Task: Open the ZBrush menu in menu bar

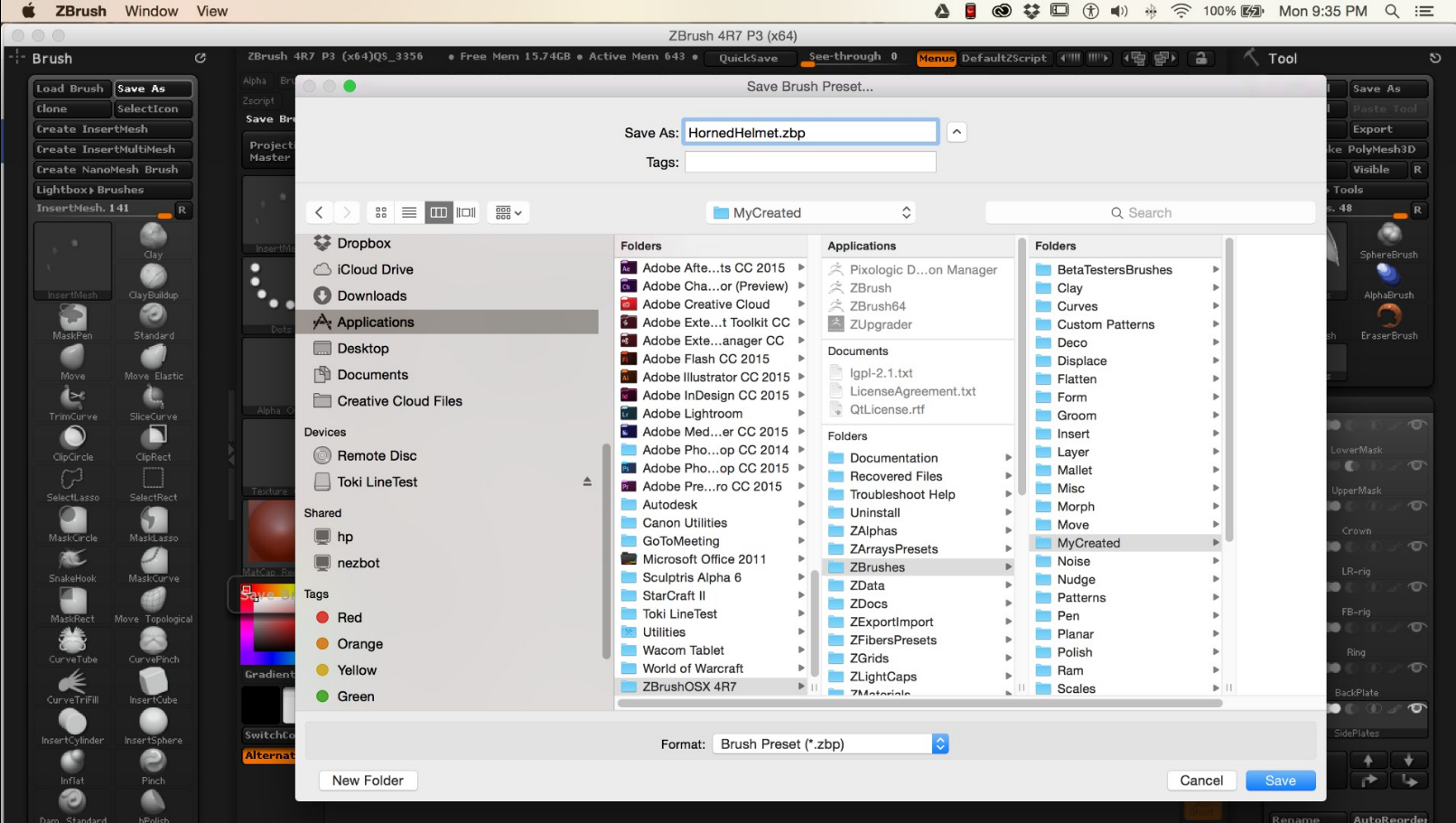Action: [80, 11]
